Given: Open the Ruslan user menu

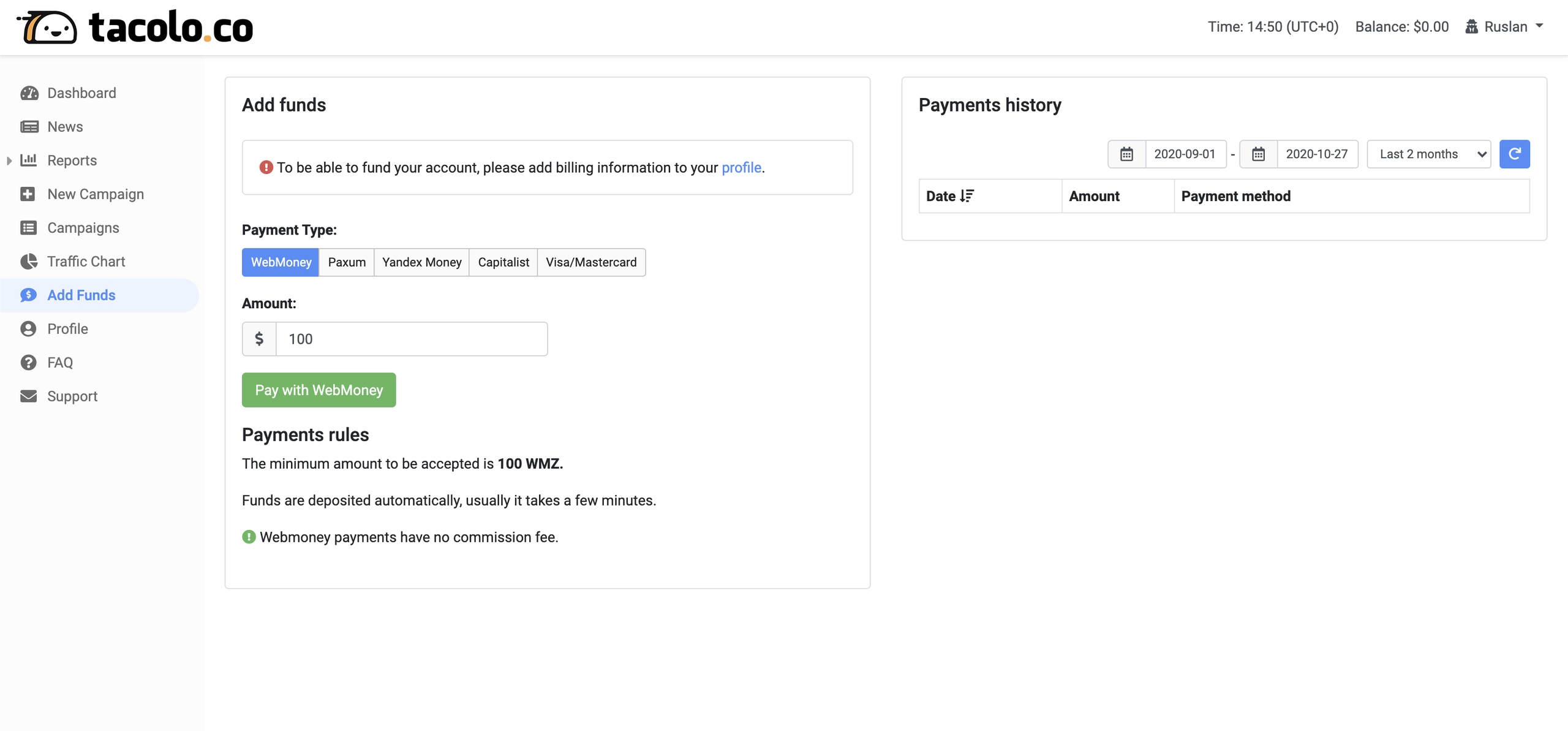Looking at the screenshot, I should pyautogui.click(x=1505, y=27).
